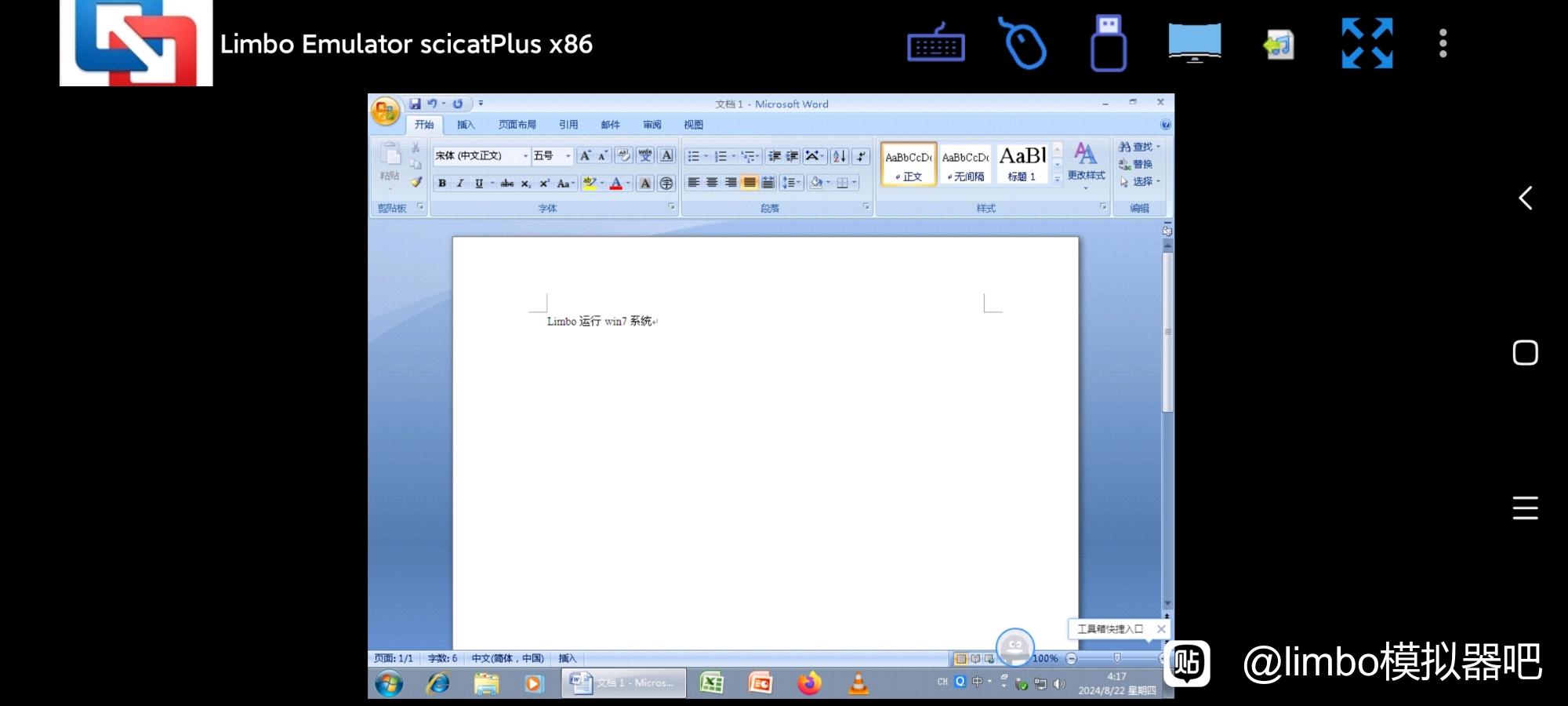Toggle Justify alignment
The width and height of the screenshot is (1568, 706).
pyautogui.click(x=750, y=183)
